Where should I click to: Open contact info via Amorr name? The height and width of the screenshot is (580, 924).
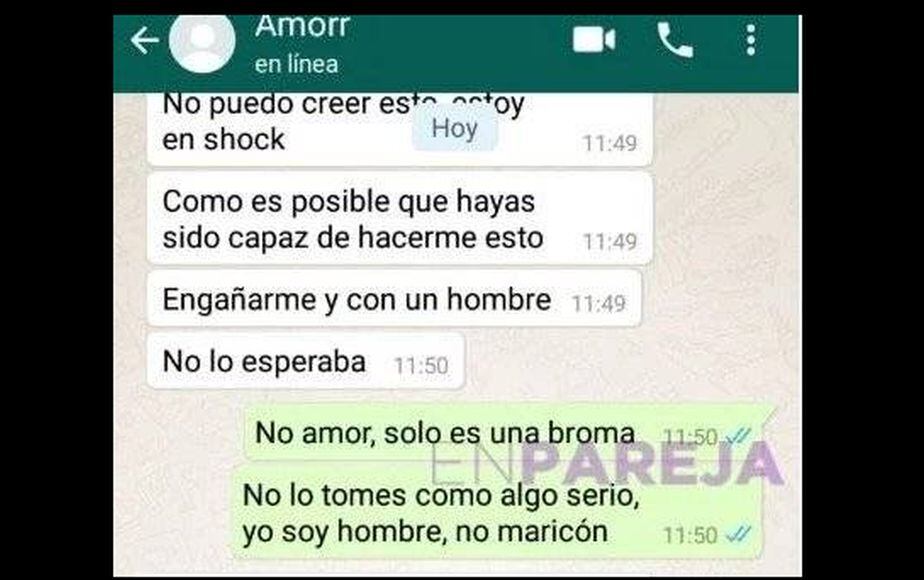[303, 27]
